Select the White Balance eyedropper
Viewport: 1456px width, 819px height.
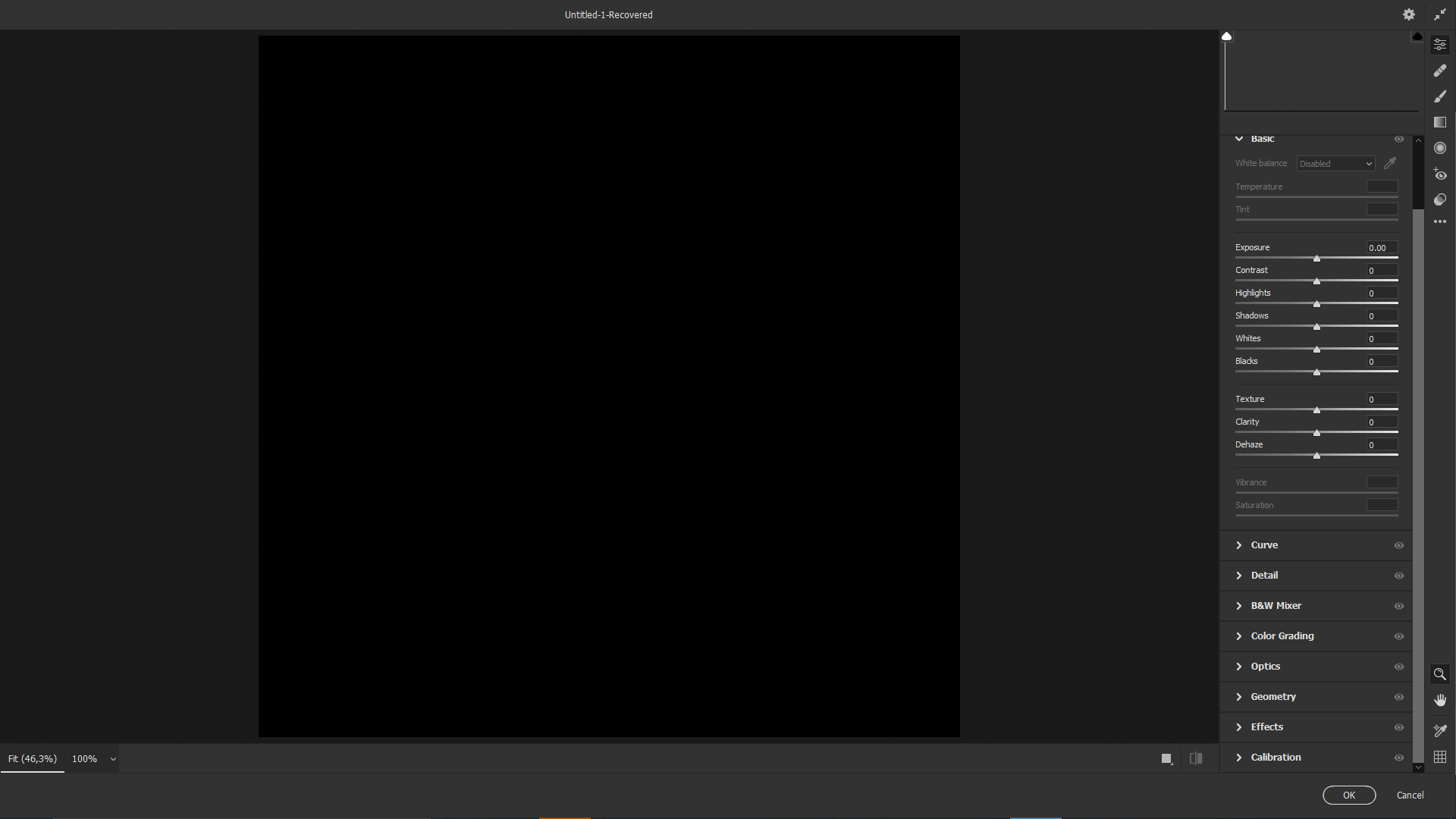pyautogui.click(x=1389, y=162)
